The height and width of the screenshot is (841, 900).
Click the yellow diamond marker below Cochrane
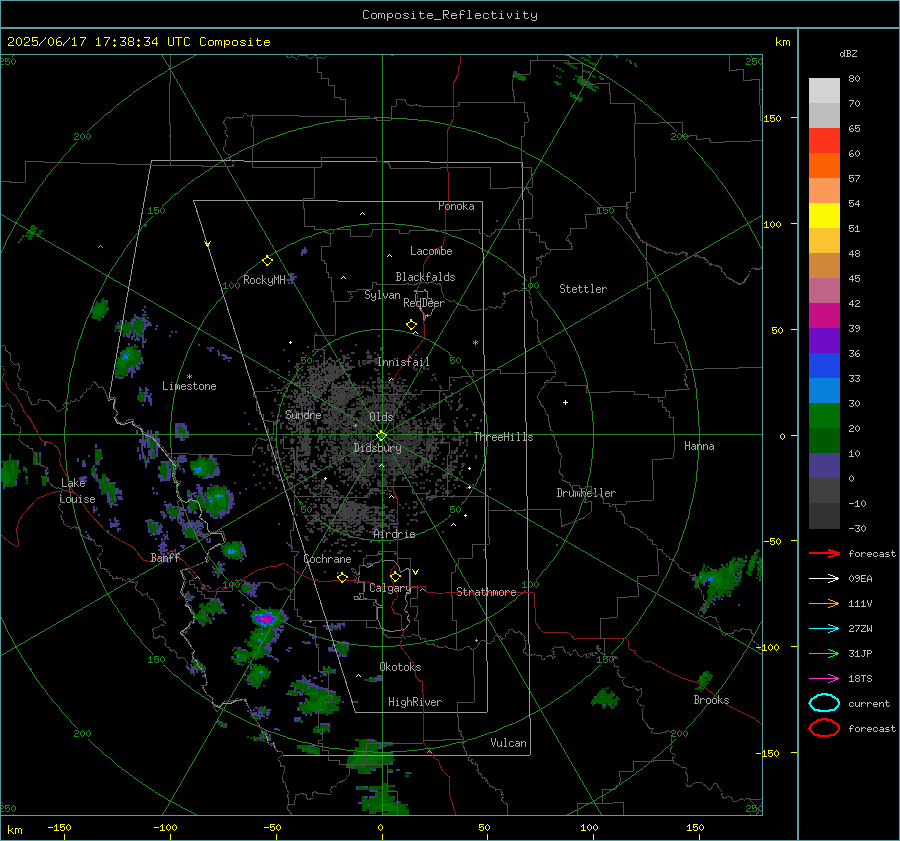[x=343, y=577]
